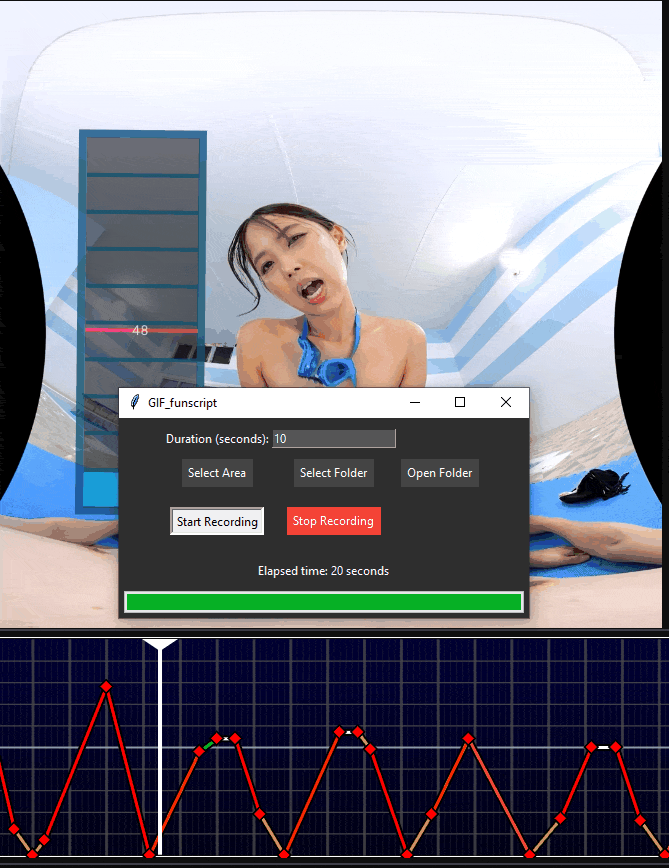Maximize the GIF_funscript window
Image resolution: width=669 pixels, height=868 pixels.
tap(460, 402)
